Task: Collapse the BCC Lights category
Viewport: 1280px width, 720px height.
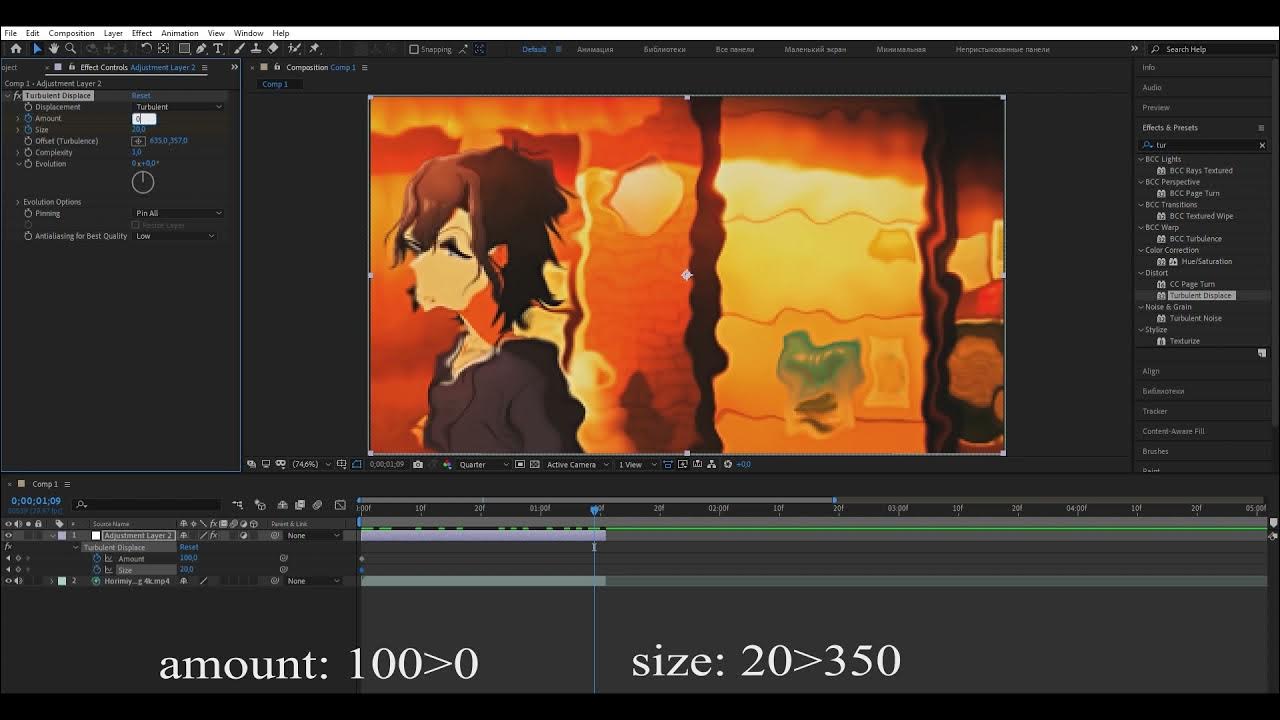Action: click(1141, 159)
